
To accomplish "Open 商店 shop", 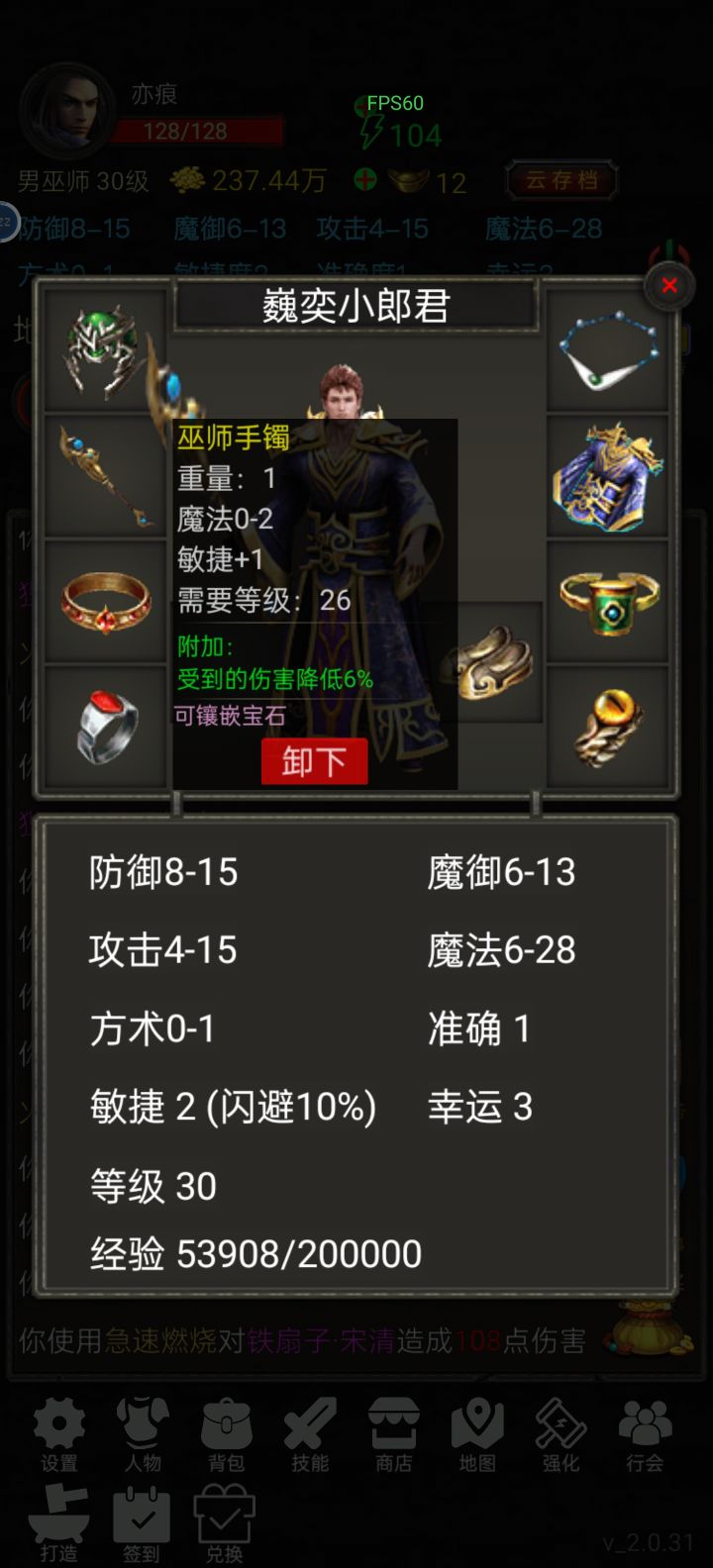I will point(393,1435).
